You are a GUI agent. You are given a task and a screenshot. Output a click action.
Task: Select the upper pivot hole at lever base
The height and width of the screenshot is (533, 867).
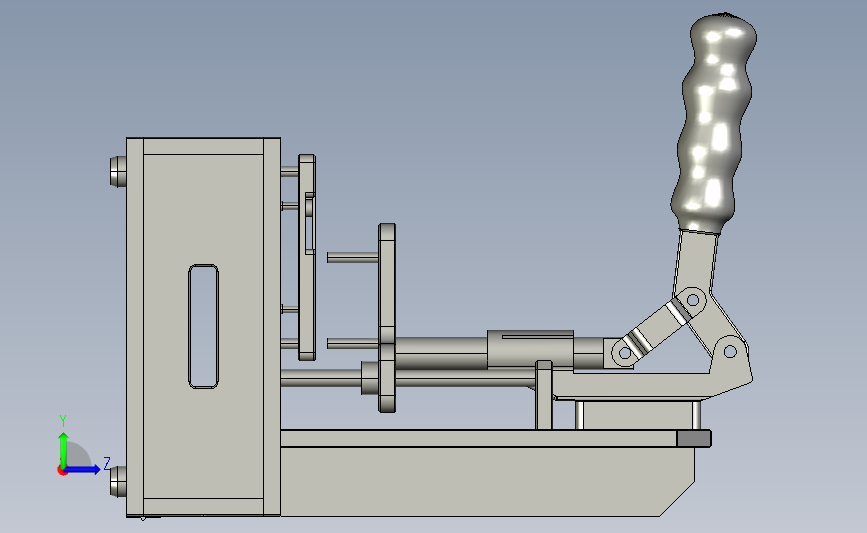pos(693,300)
